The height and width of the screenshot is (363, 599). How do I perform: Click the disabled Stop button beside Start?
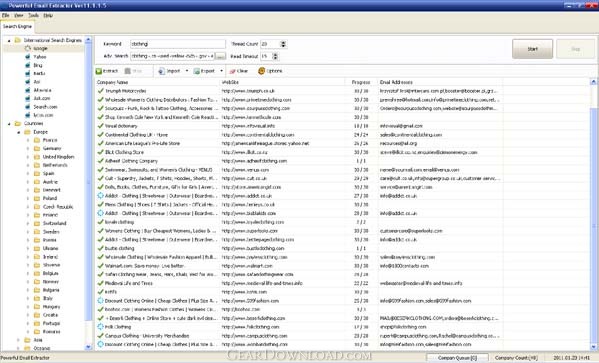(x=575, y=49)
